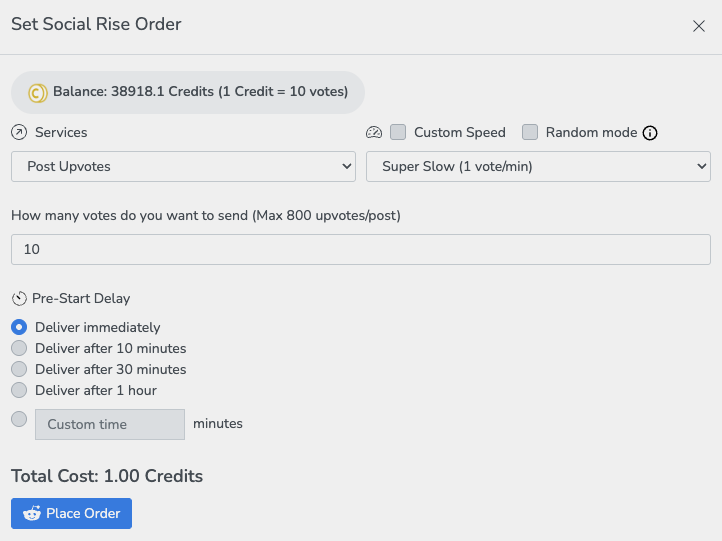
Task: Select Deliver after 10 minutes
Action: (x=19, y=348)
